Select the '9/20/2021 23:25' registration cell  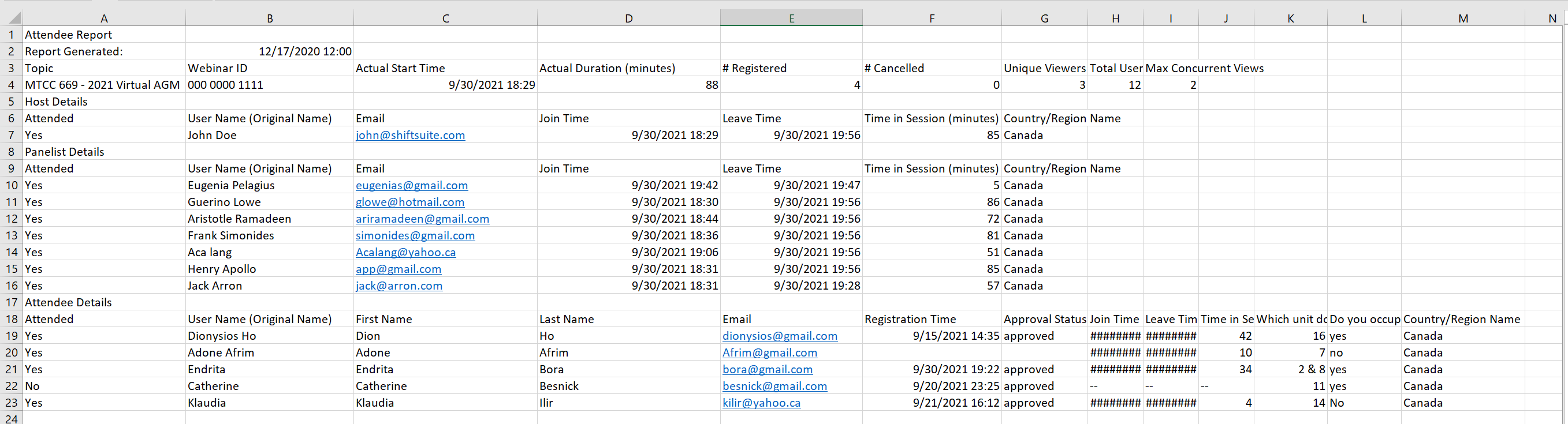point(932,386)
